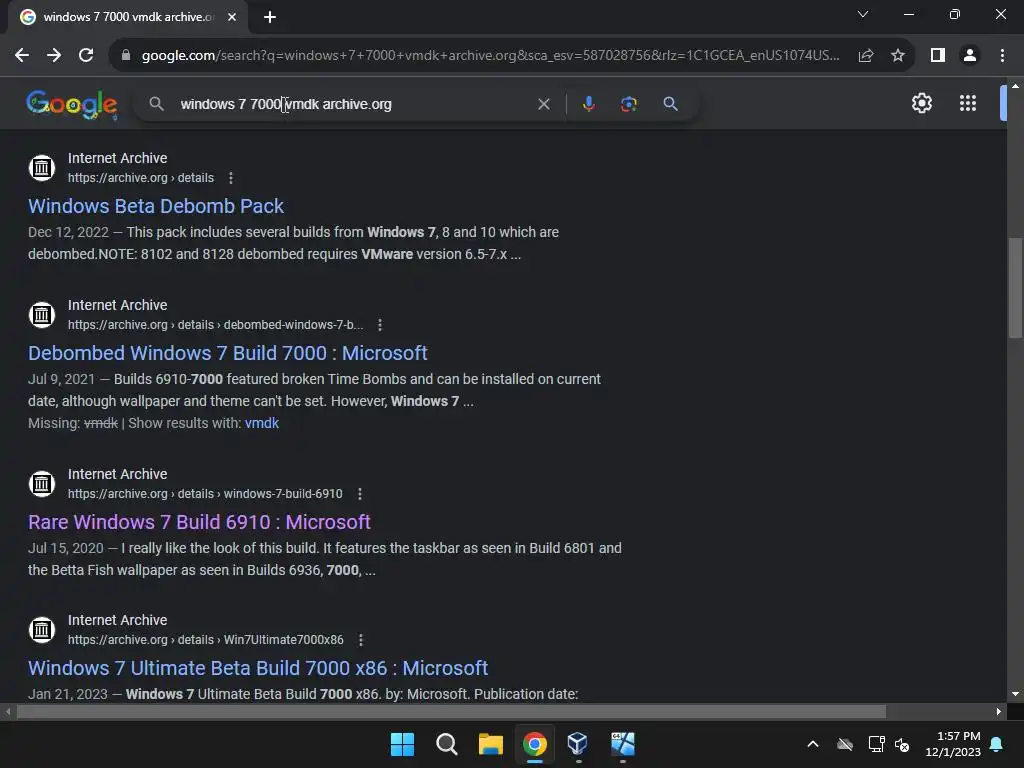Open the taskbar clock and date
Screen dimensions: 1024x768
(x=953, y=744)
